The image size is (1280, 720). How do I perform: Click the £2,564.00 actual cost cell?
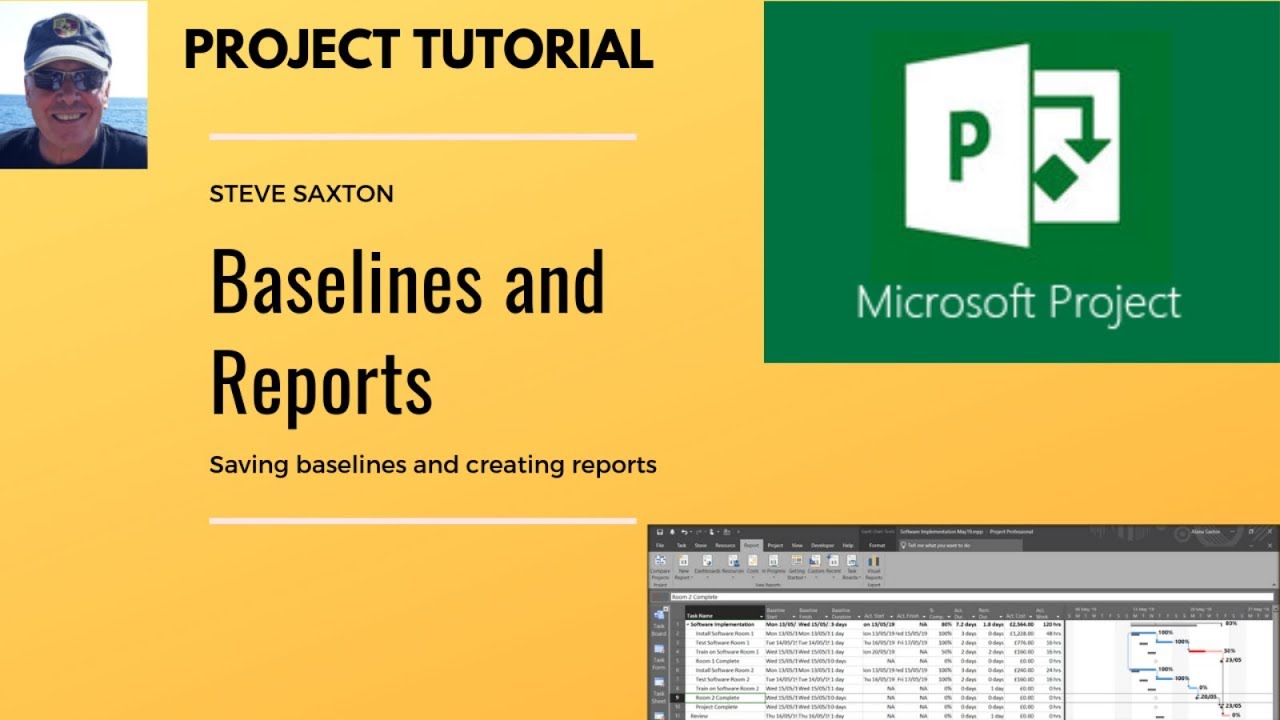[x=1022, y=624]
